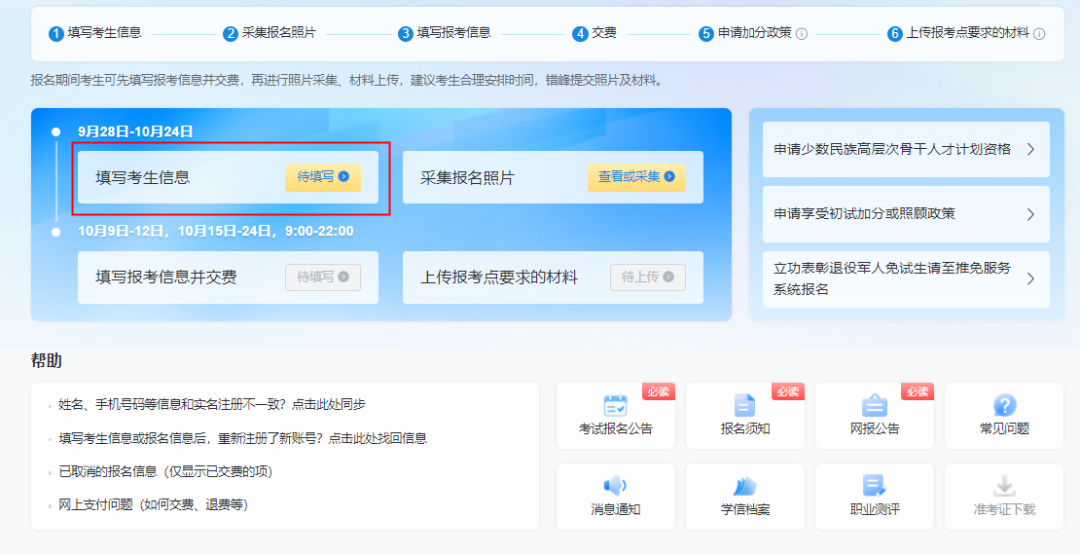Click info icon next to 申请加分政策
This screenshot has width=1080, height=555.
coord(802,34)
